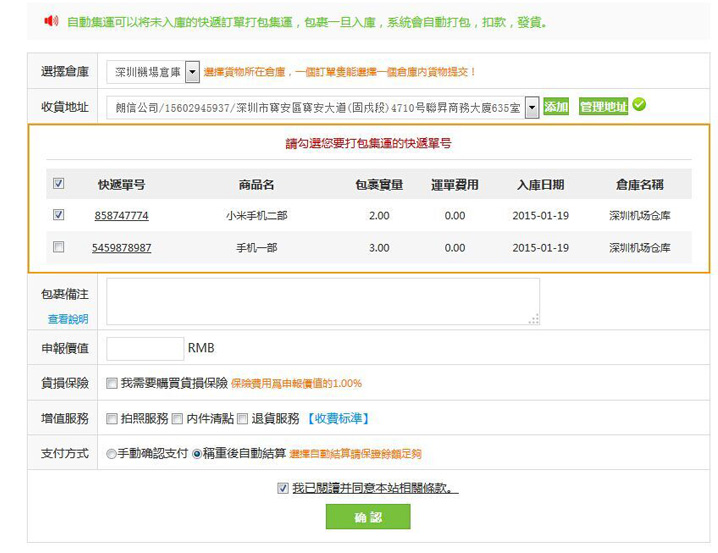The height and width of the screenshot is (553, 718).
Task: Check the 退貨服務 option
Action: point(243,418)
